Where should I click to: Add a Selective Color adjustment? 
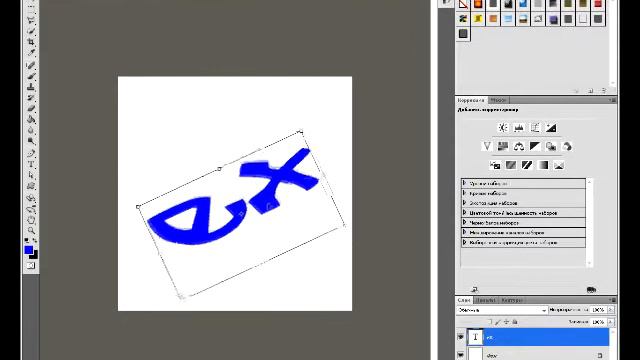point(559,165)
